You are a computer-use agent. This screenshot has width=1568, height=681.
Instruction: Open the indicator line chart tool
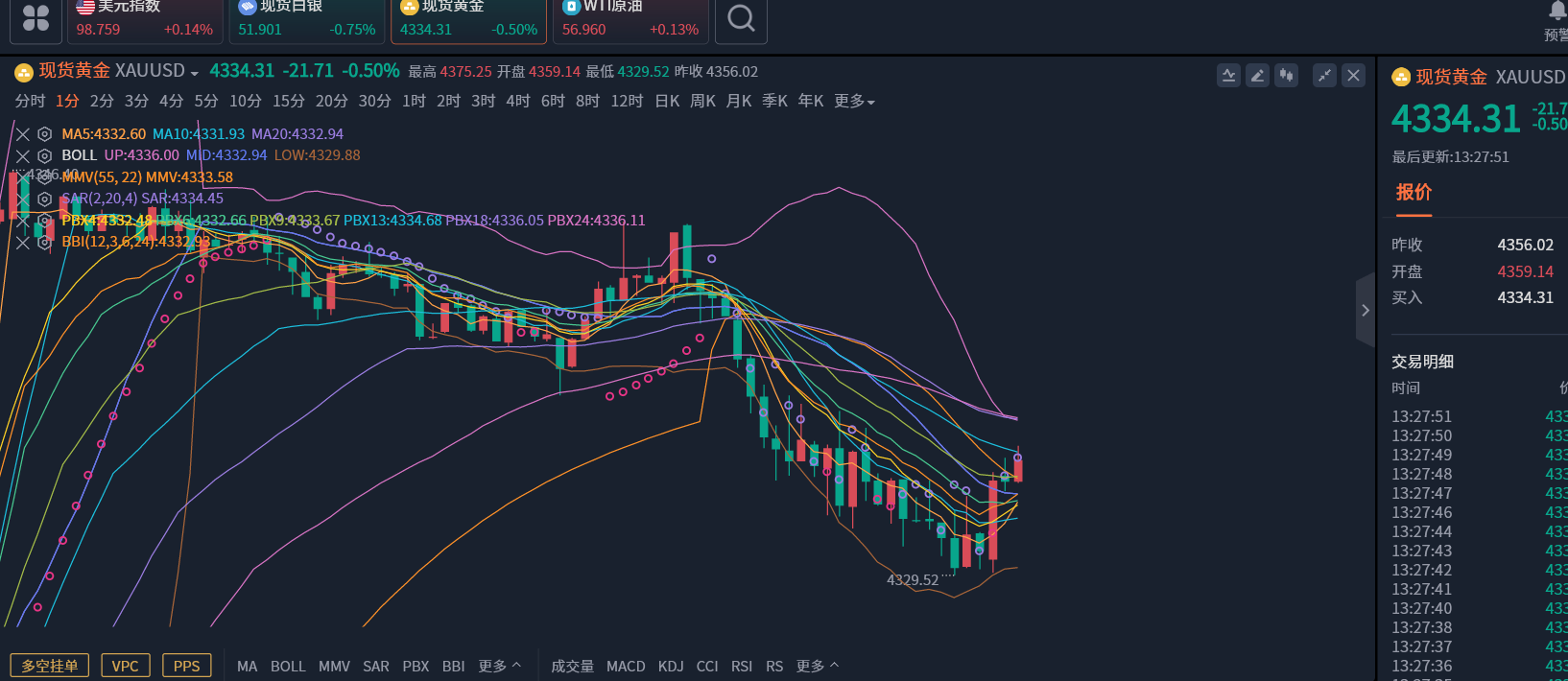click(x=1228, y=76)
